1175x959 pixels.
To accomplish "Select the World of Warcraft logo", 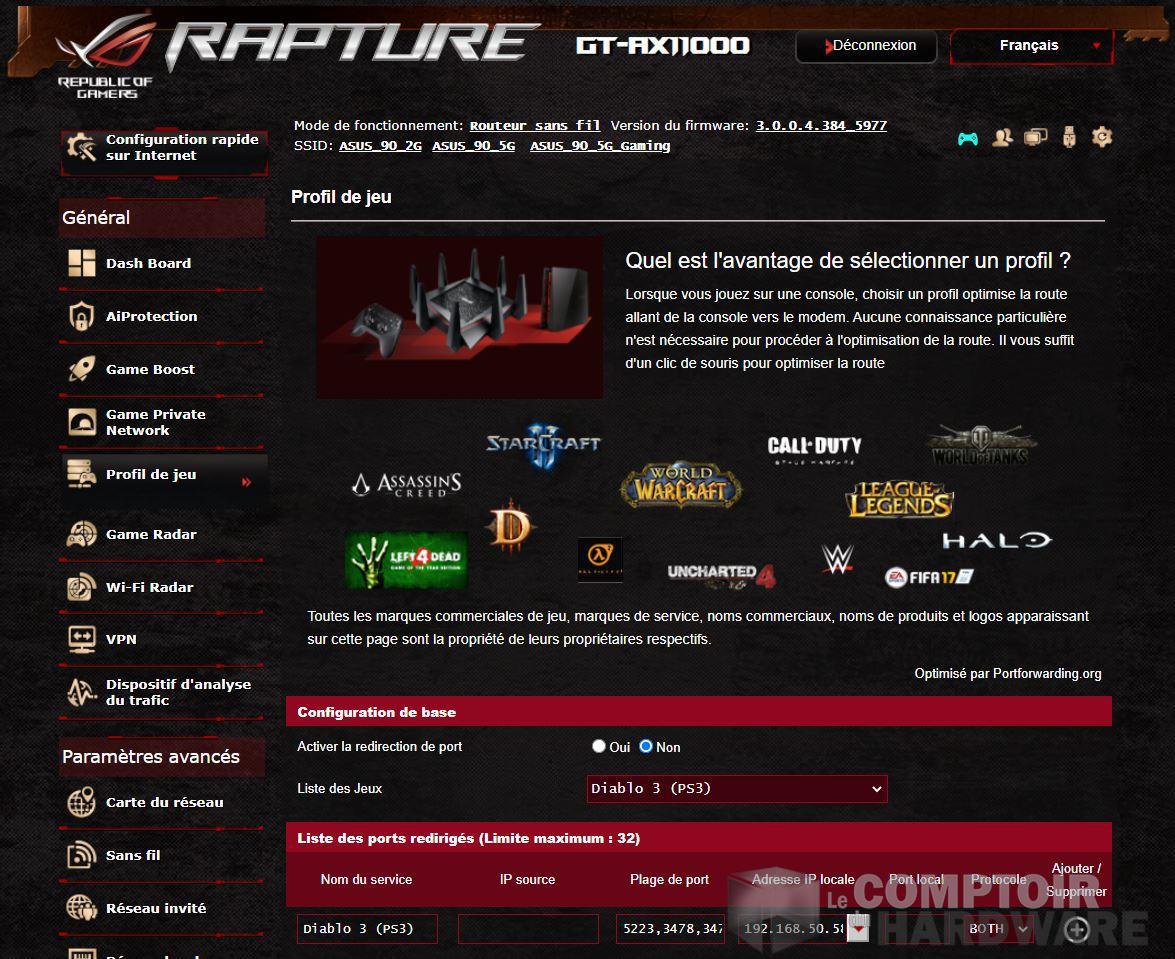I will coord(680,485).
